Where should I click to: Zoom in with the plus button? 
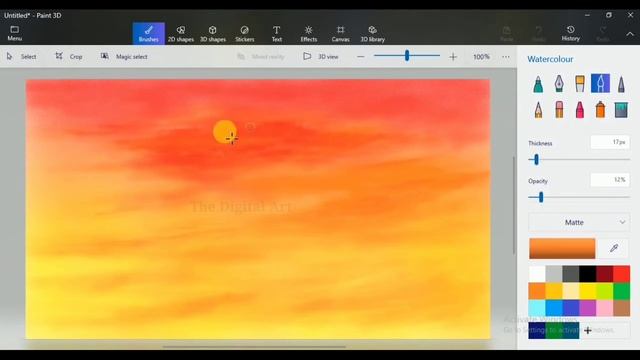click(x=453, y=57)
